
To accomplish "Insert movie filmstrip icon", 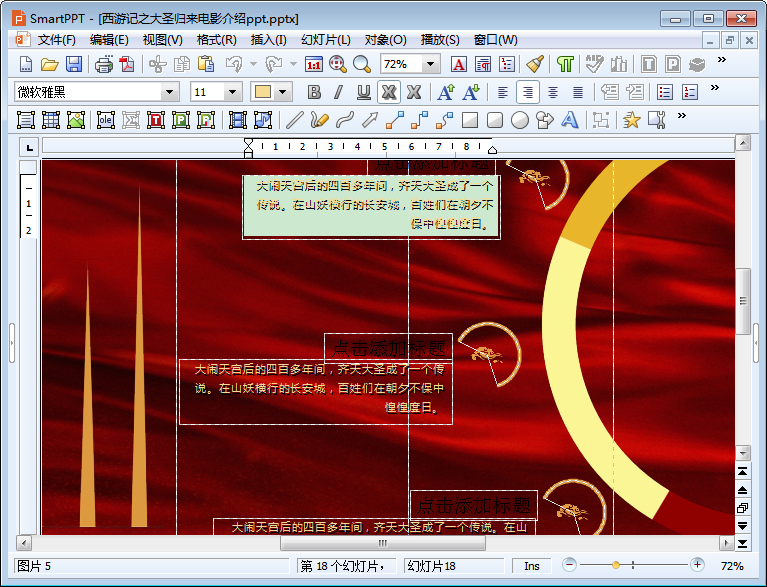I will 237,120.
